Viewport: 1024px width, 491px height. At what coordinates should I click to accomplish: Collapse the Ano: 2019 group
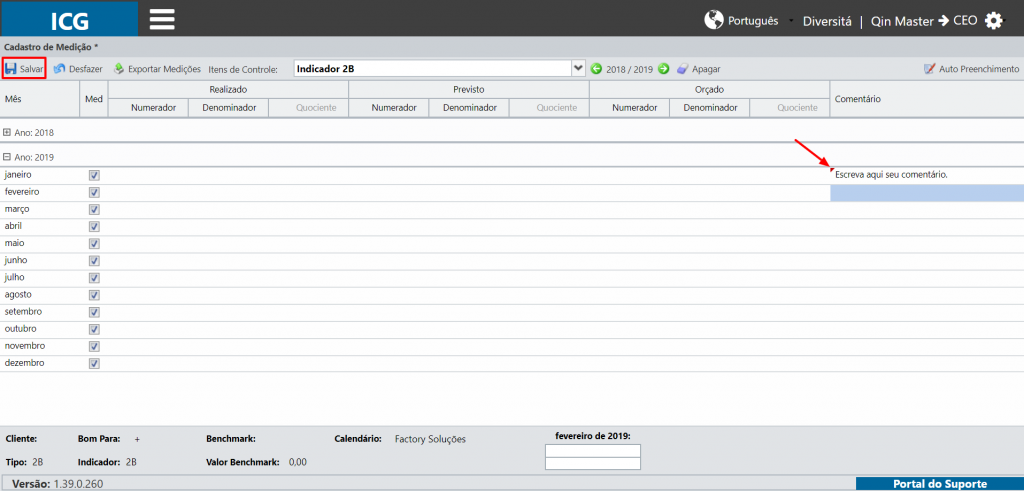pos(7,157)
